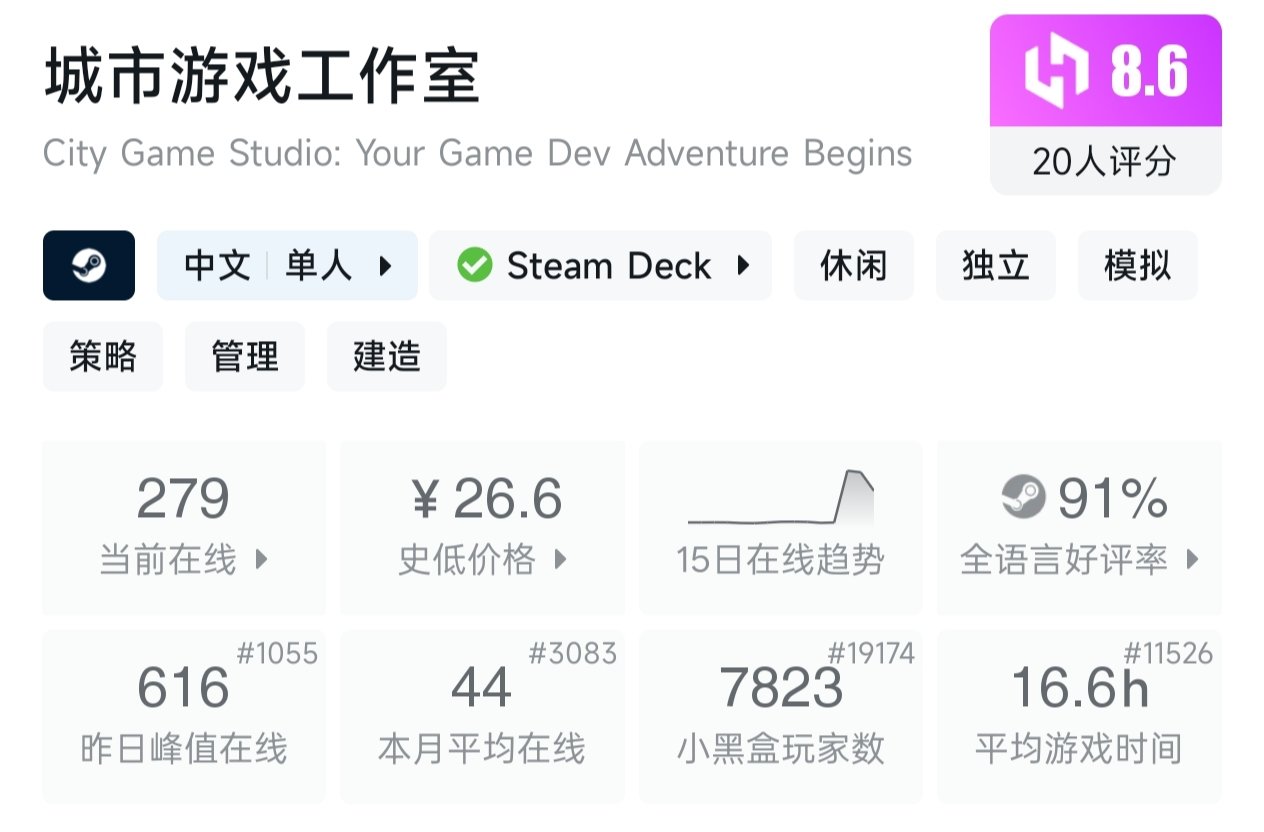Click the Steam platform icon
Screen dimensions: 1264x832
coord(89,266)
